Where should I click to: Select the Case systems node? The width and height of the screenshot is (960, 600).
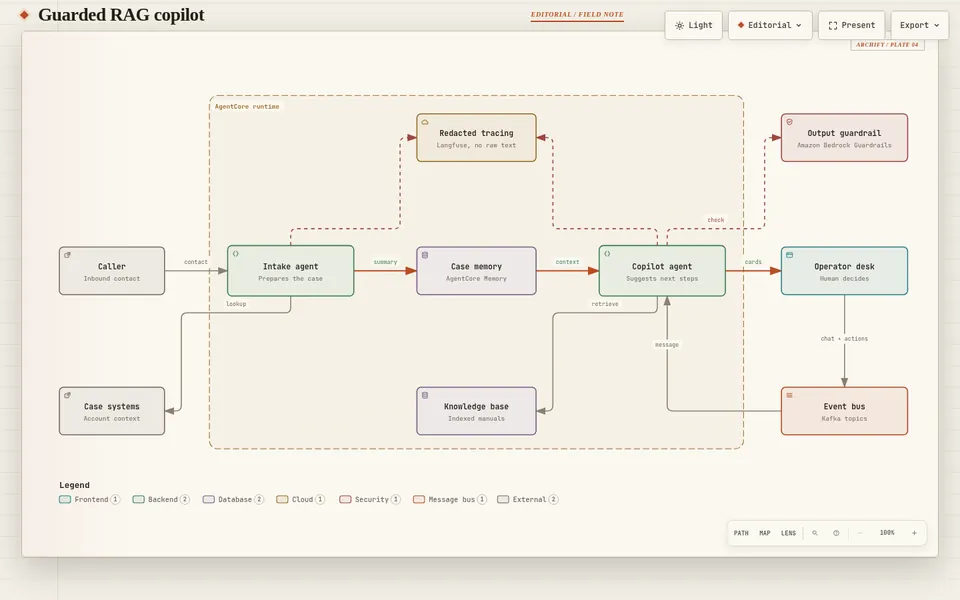(112, 411)
